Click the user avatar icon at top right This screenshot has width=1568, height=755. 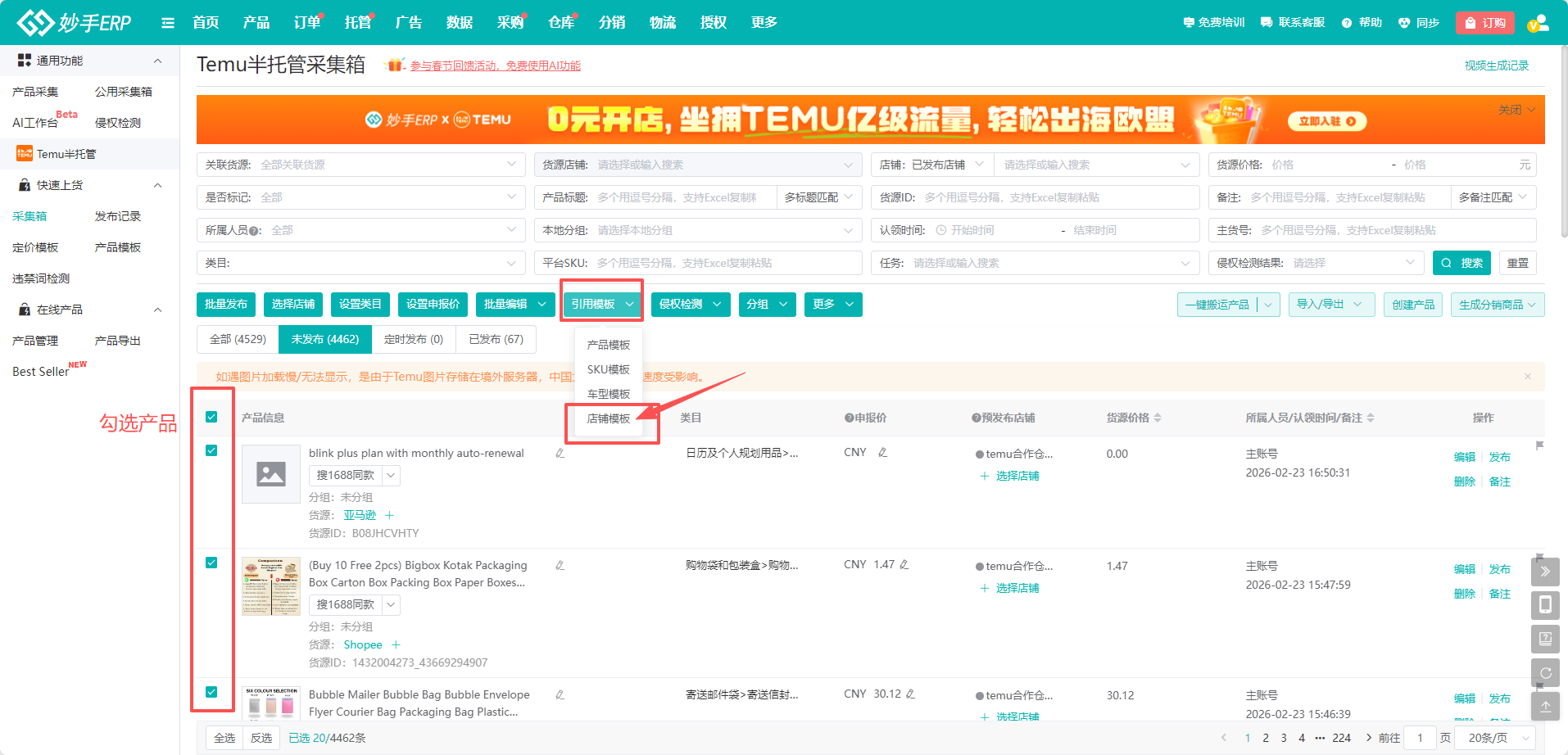[1538, 23]
